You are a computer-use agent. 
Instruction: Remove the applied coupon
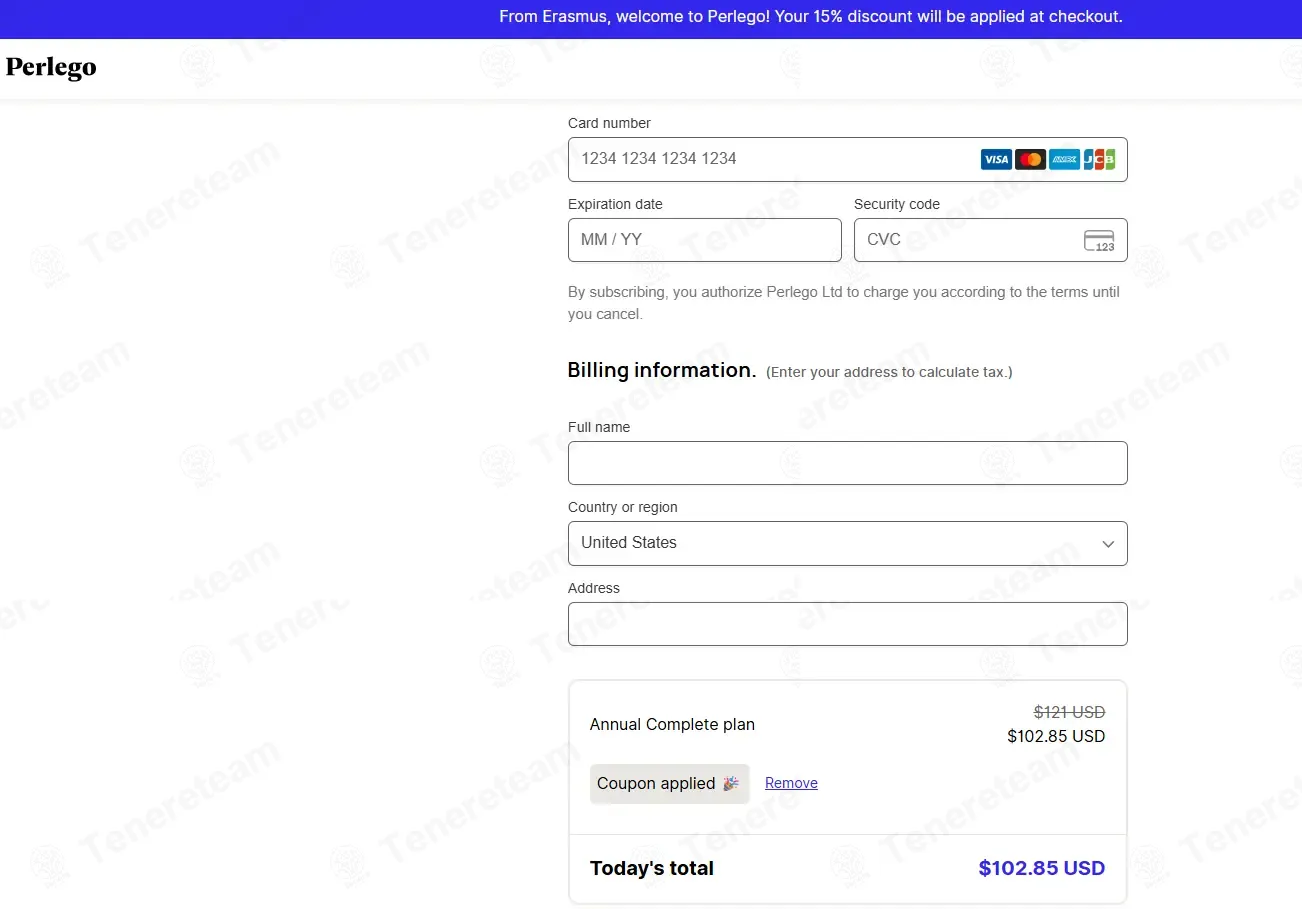click(x=791, y=783)
